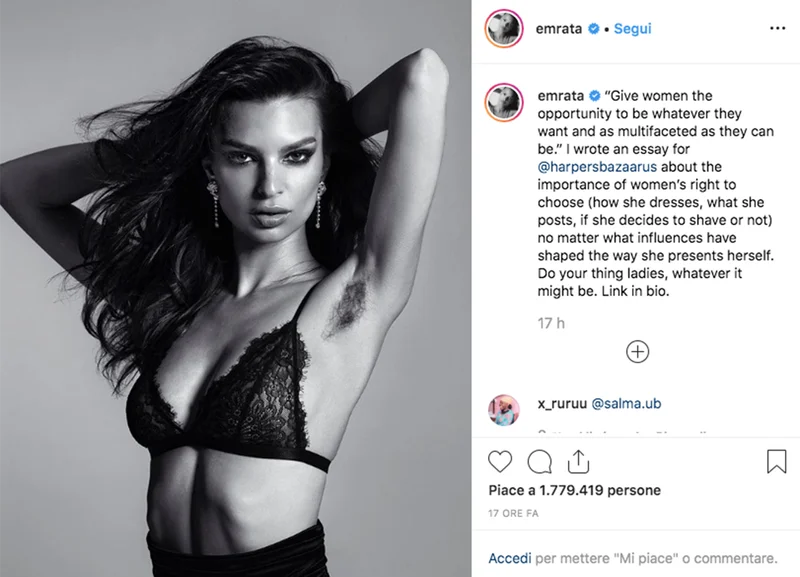Click the emrata username in caption

click(x=561, y=96)
